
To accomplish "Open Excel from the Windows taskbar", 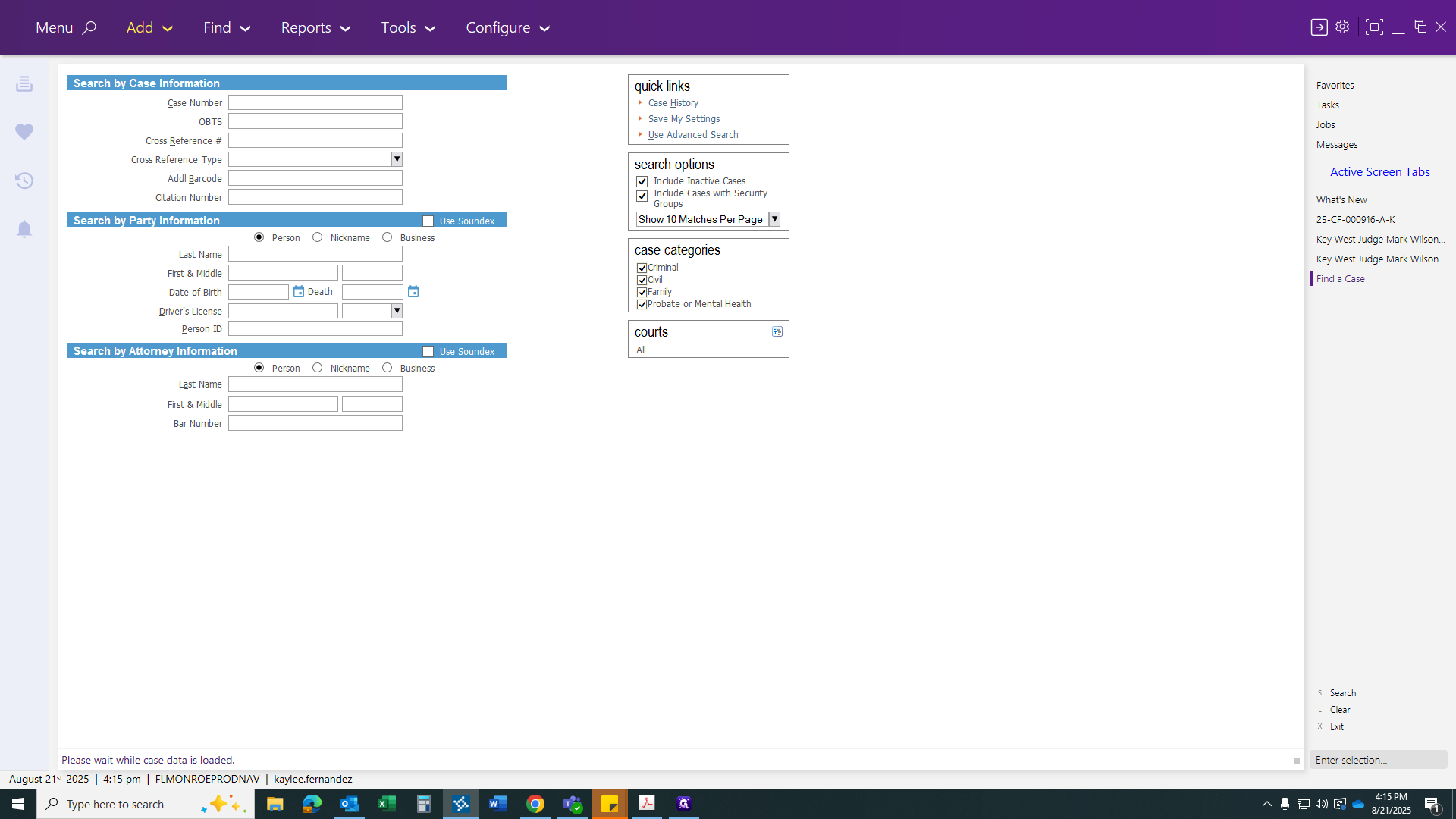I will pyautogui.click(x=386, y=804).
